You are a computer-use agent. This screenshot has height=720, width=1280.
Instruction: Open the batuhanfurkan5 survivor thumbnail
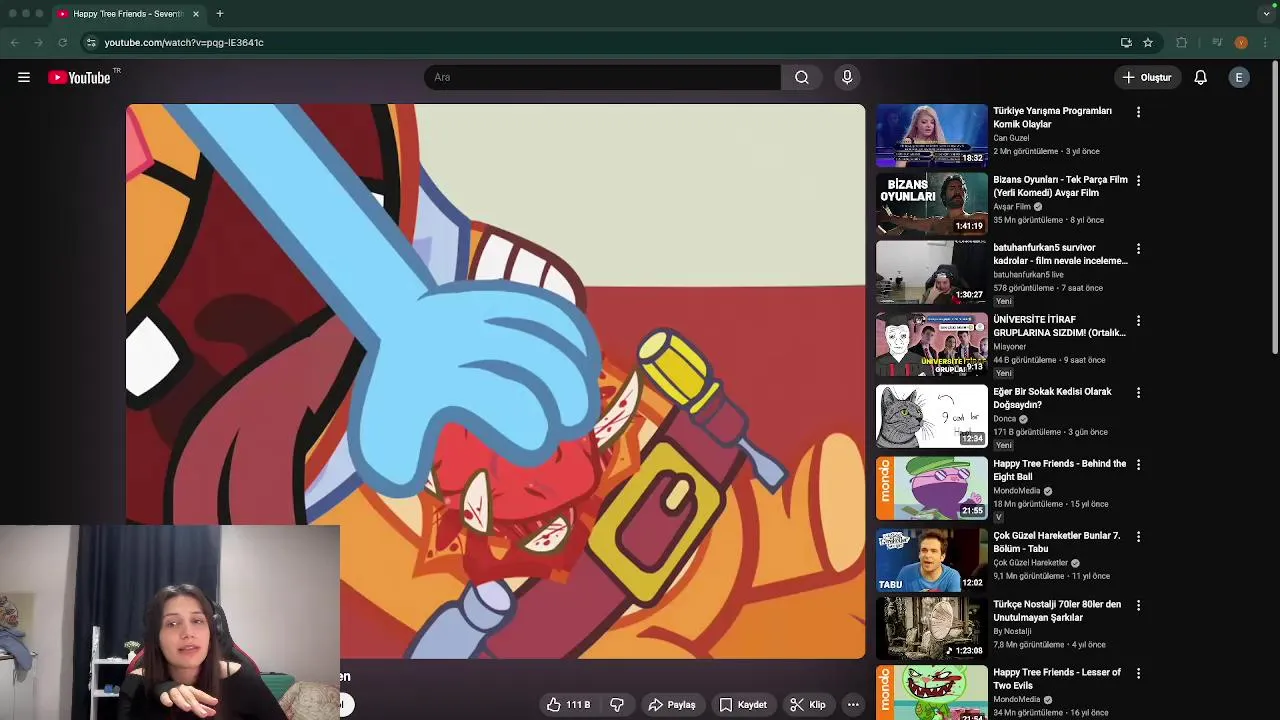[932, 272]
